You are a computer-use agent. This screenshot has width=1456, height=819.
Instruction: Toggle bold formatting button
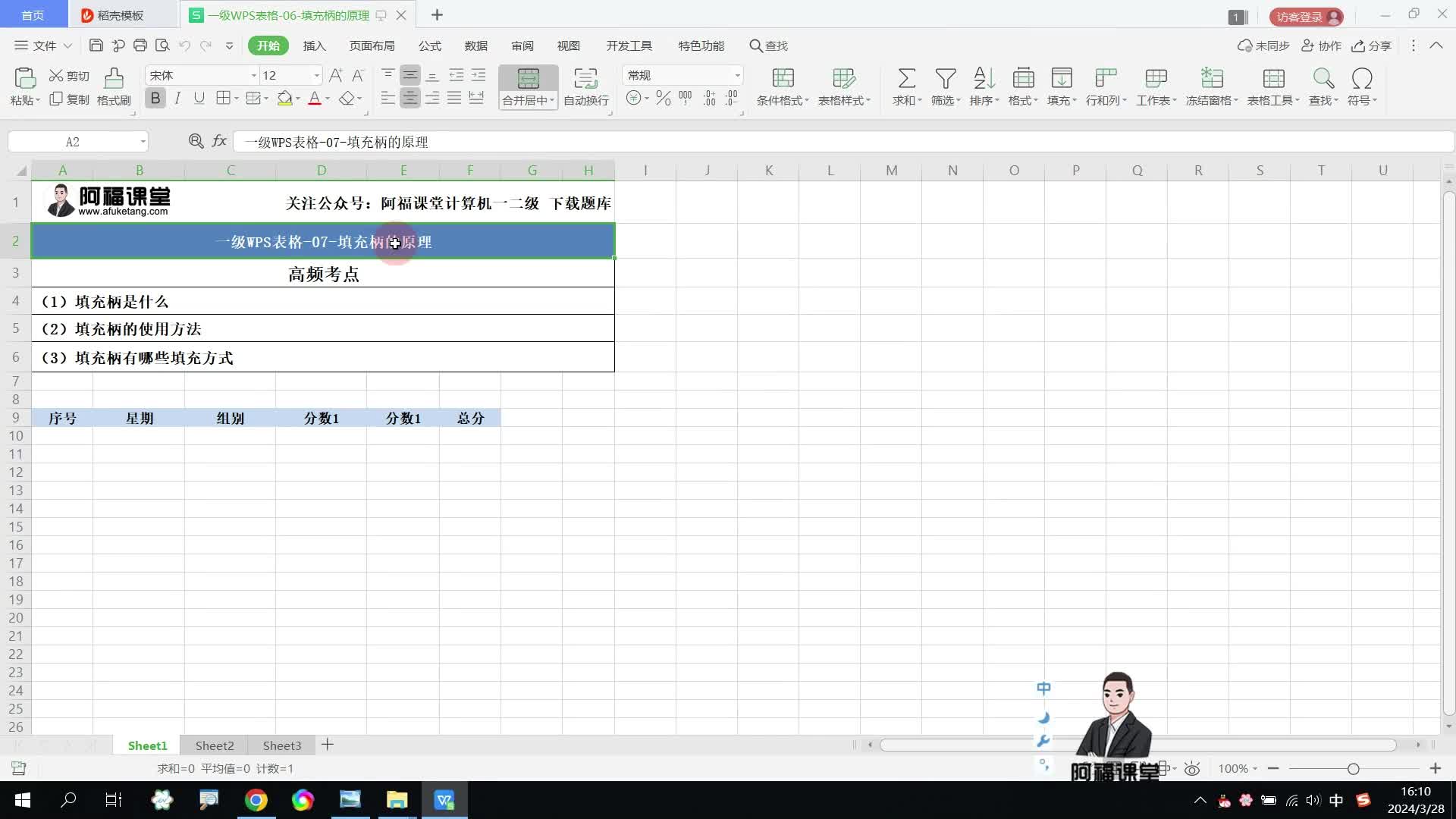pyautogui.click(x=155, y=99)
